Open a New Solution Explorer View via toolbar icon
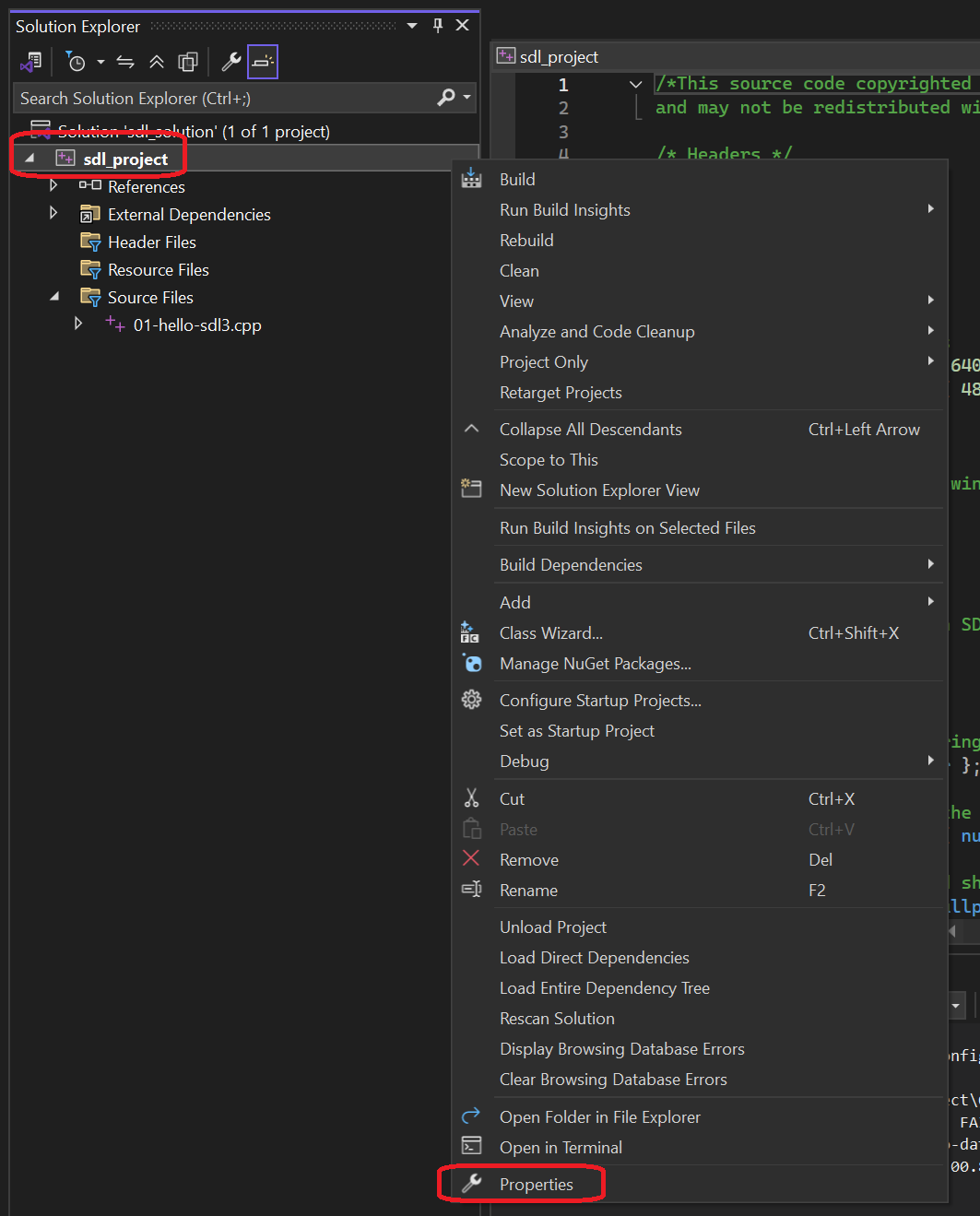The width and height of the screenshot is (980, 1216). coord(188,62)
